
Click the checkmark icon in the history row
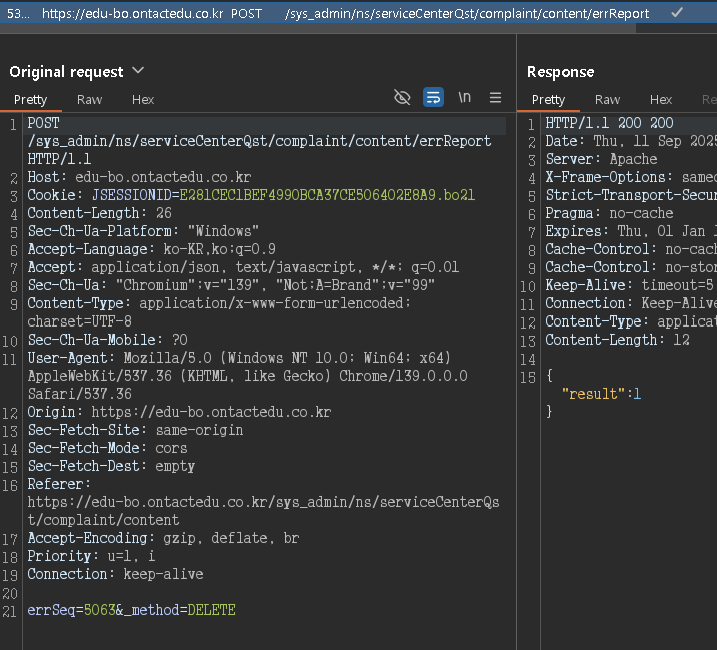point(677,13)
